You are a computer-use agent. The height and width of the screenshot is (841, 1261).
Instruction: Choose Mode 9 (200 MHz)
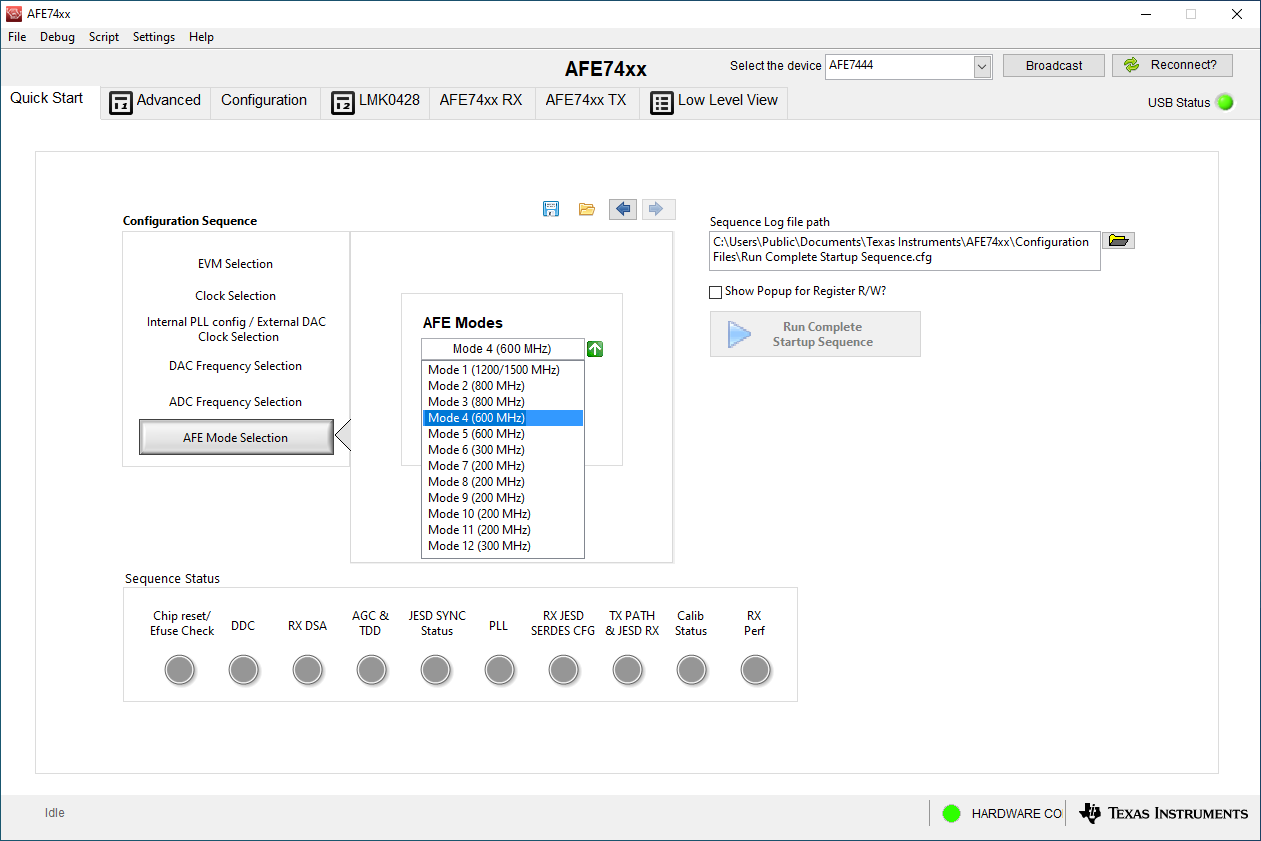(x=503, y=498)
